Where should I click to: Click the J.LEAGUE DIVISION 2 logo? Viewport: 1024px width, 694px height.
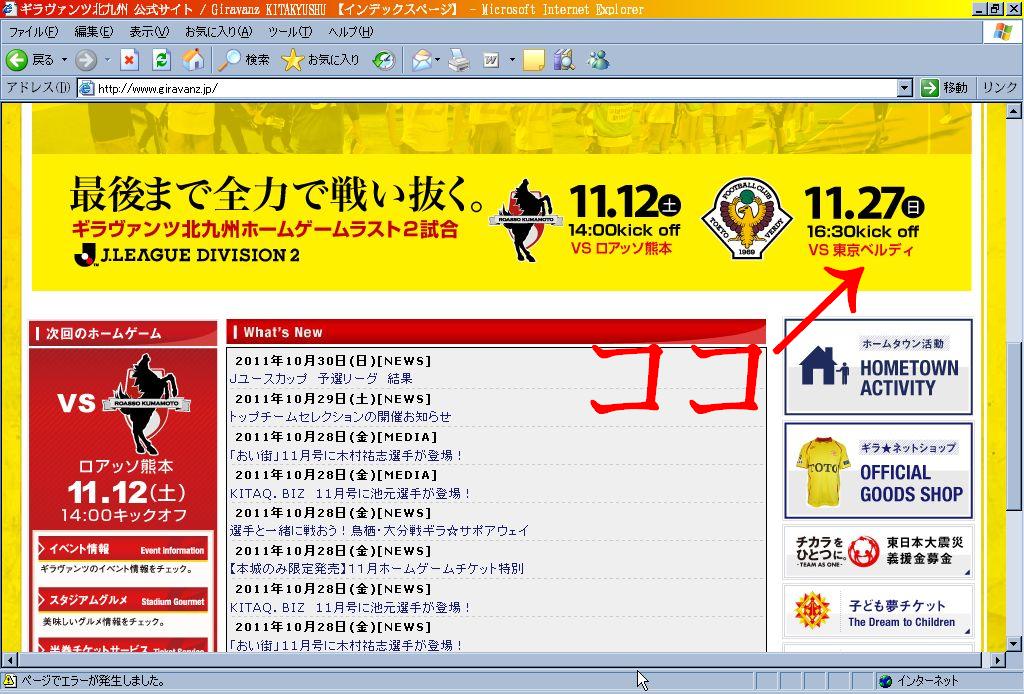[x=186, y=255]
